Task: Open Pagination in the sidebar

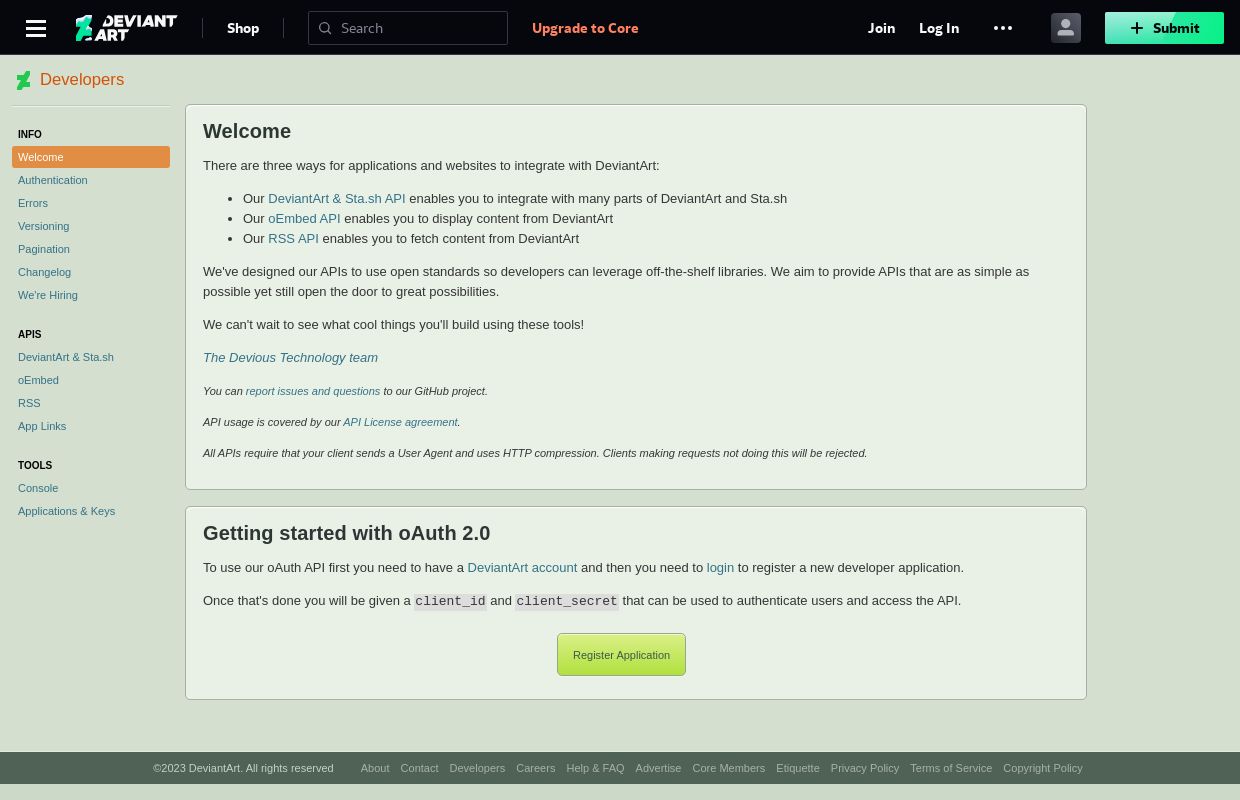Action: (x=44, y=249)
